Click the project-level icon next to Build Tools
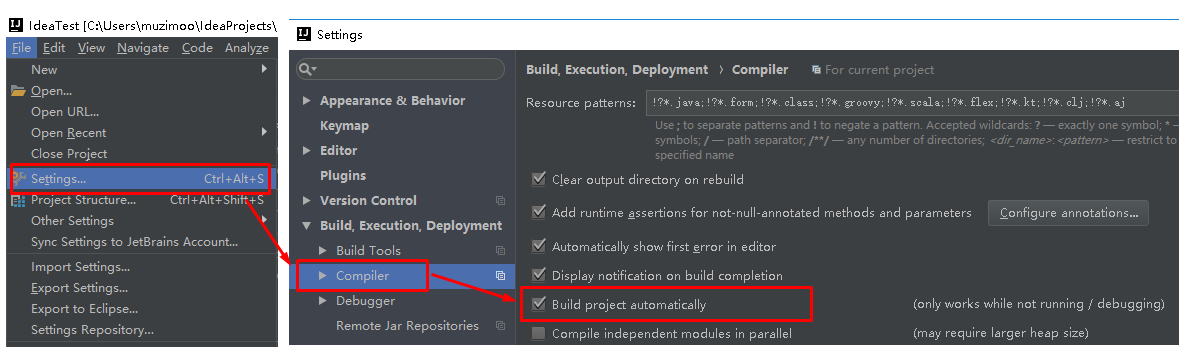Screen dimensions: 1186x364 [x=500, y=250]
